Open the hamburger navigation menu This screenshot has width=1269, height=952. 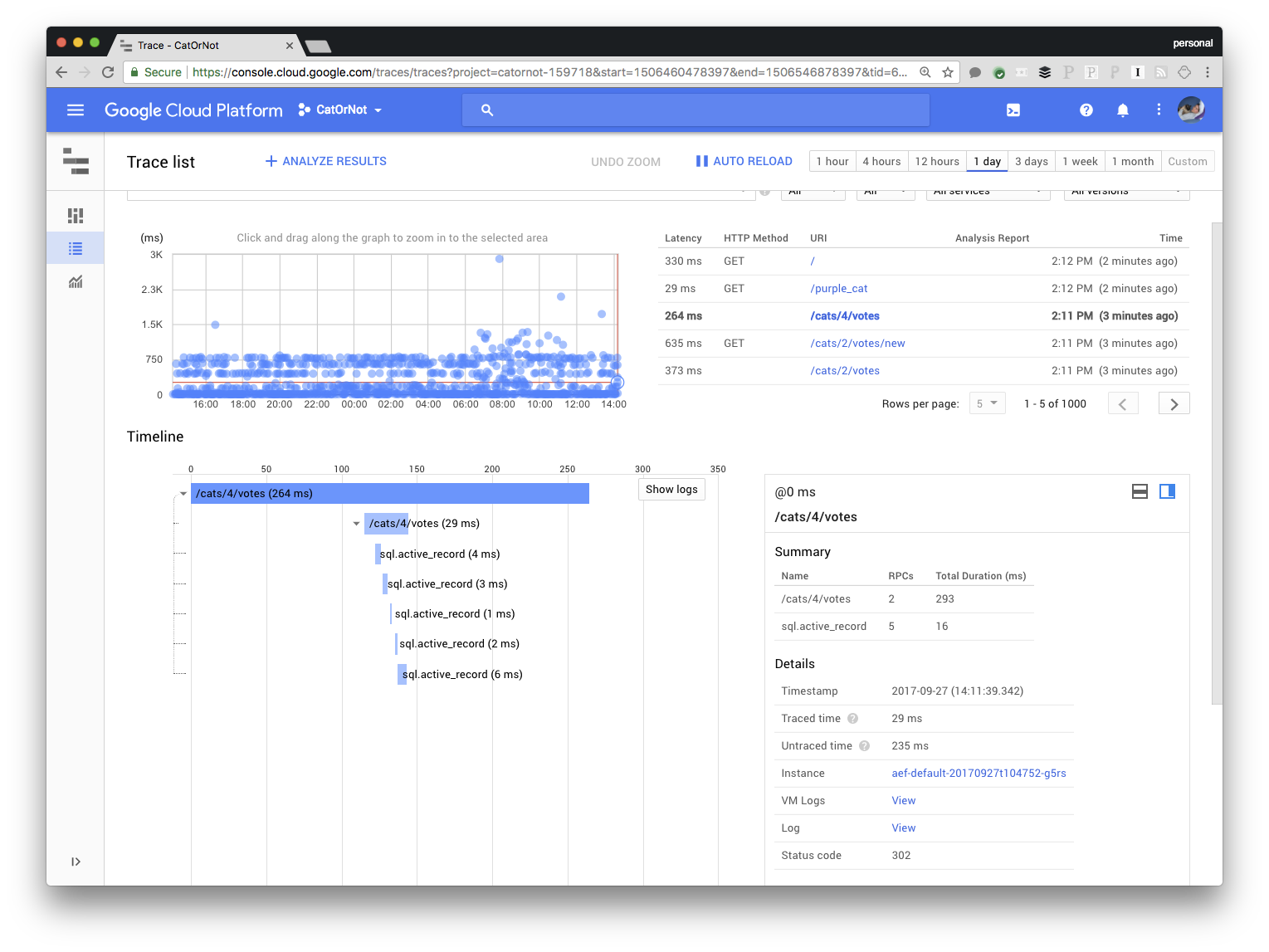click(x=76, y=110)
